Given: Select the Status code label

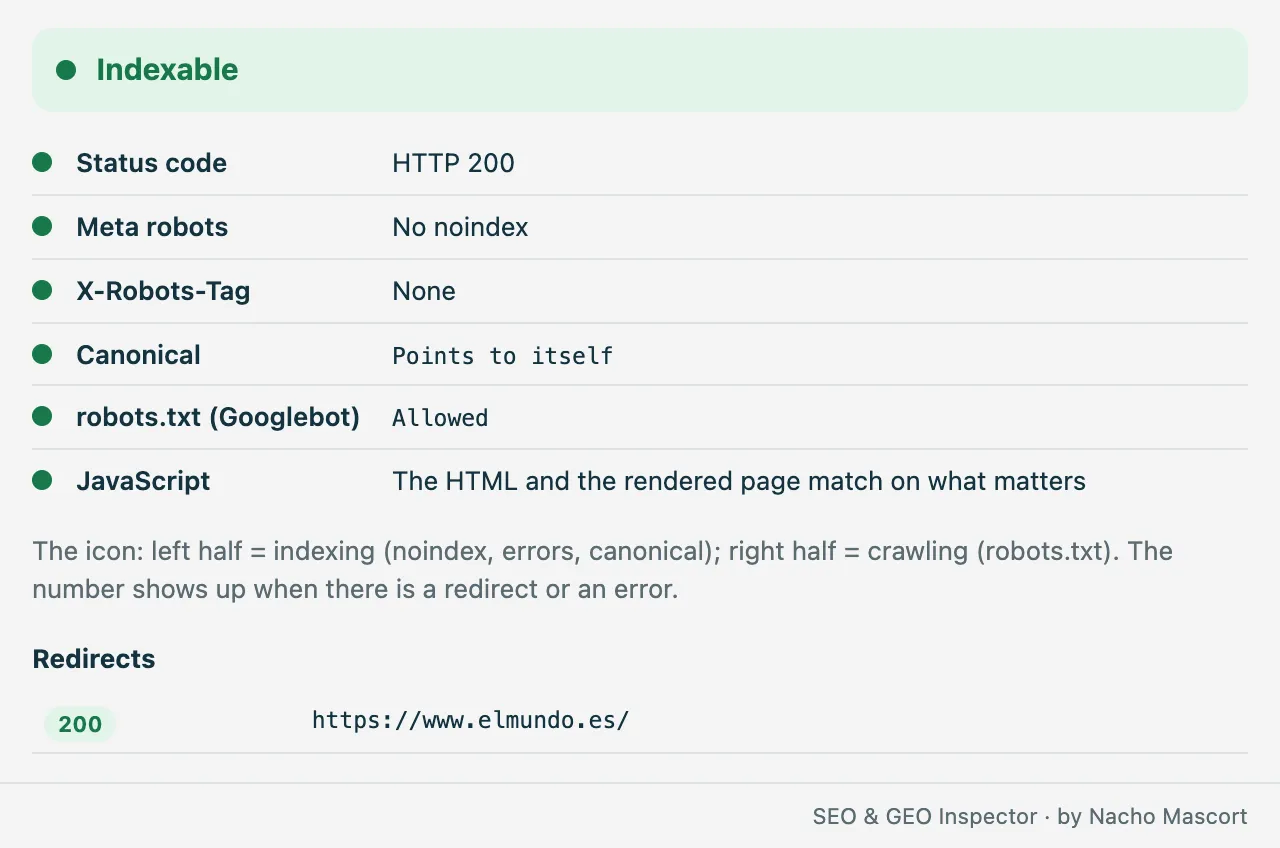Looking at the screenshot, I should 151,163.
